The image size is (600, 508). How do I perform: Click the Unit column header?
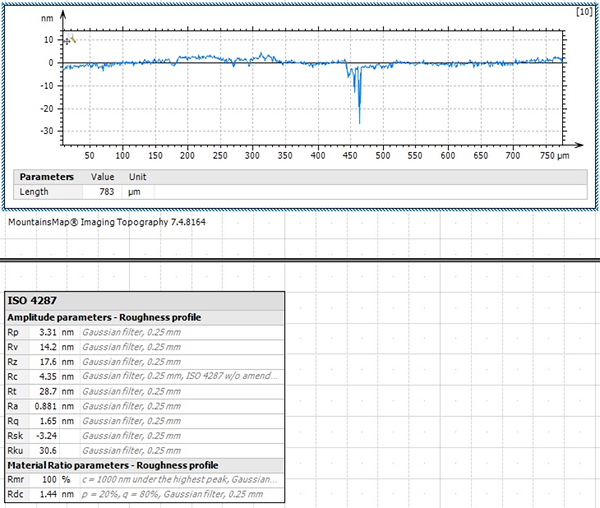[137, 177]
